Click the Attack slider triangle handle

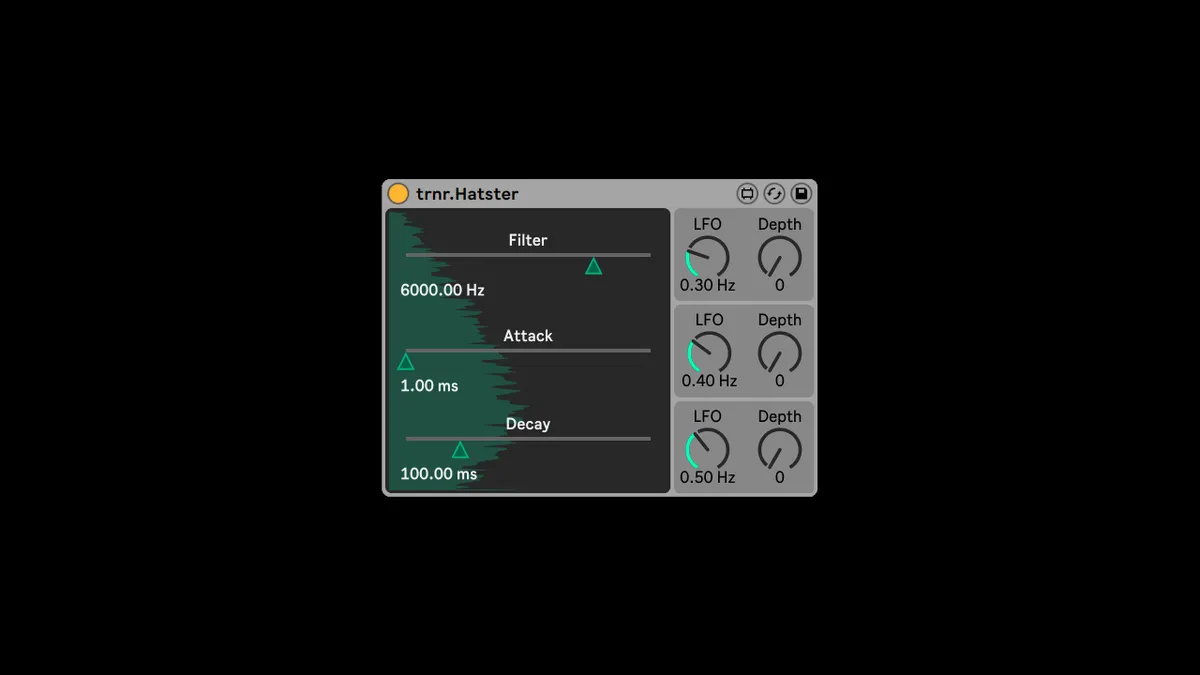tap(405, 362)
